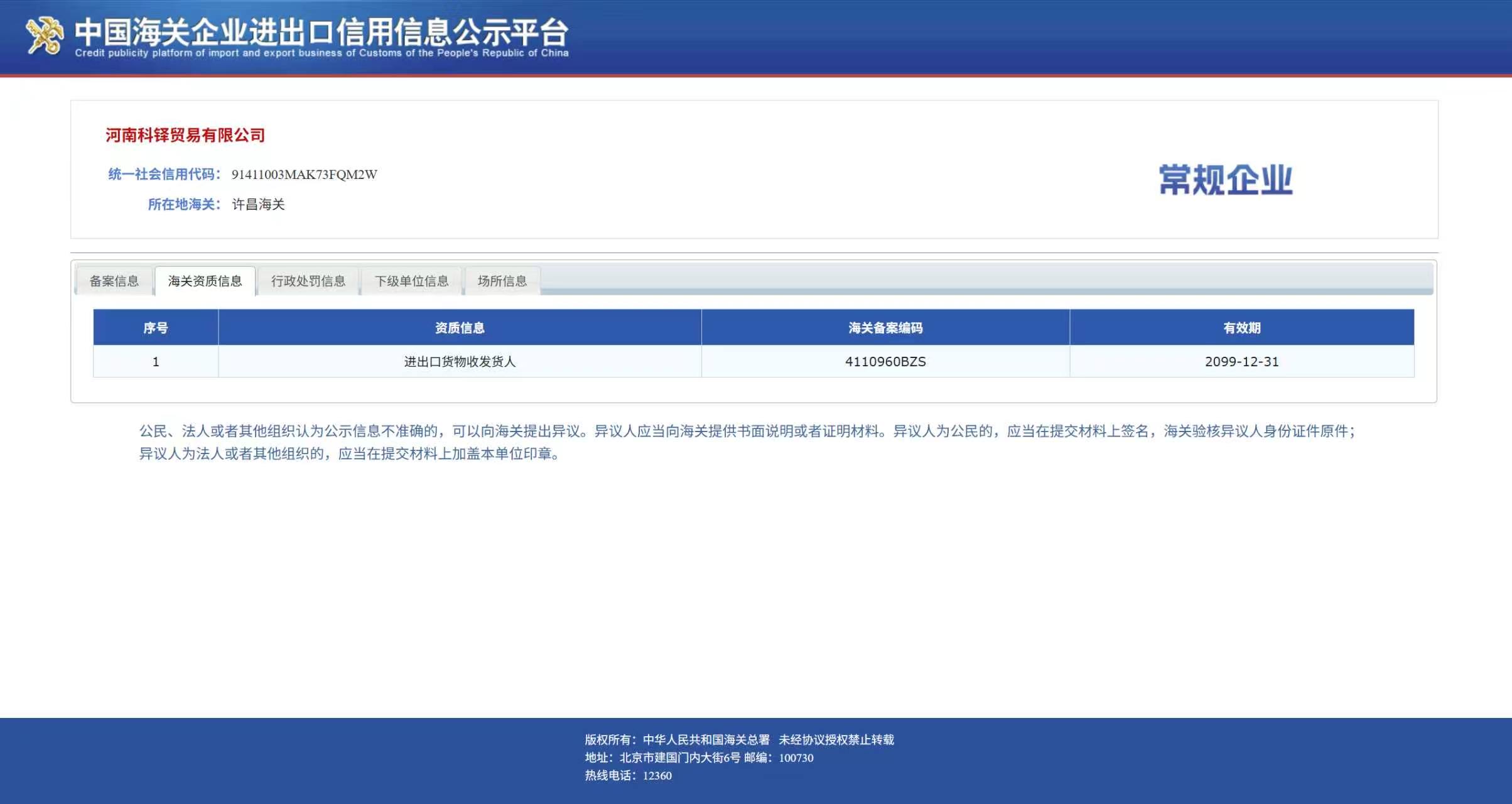Select the customs code 4110960BZS
Viewport: 1512px width, 804px height.
[885, 361]
